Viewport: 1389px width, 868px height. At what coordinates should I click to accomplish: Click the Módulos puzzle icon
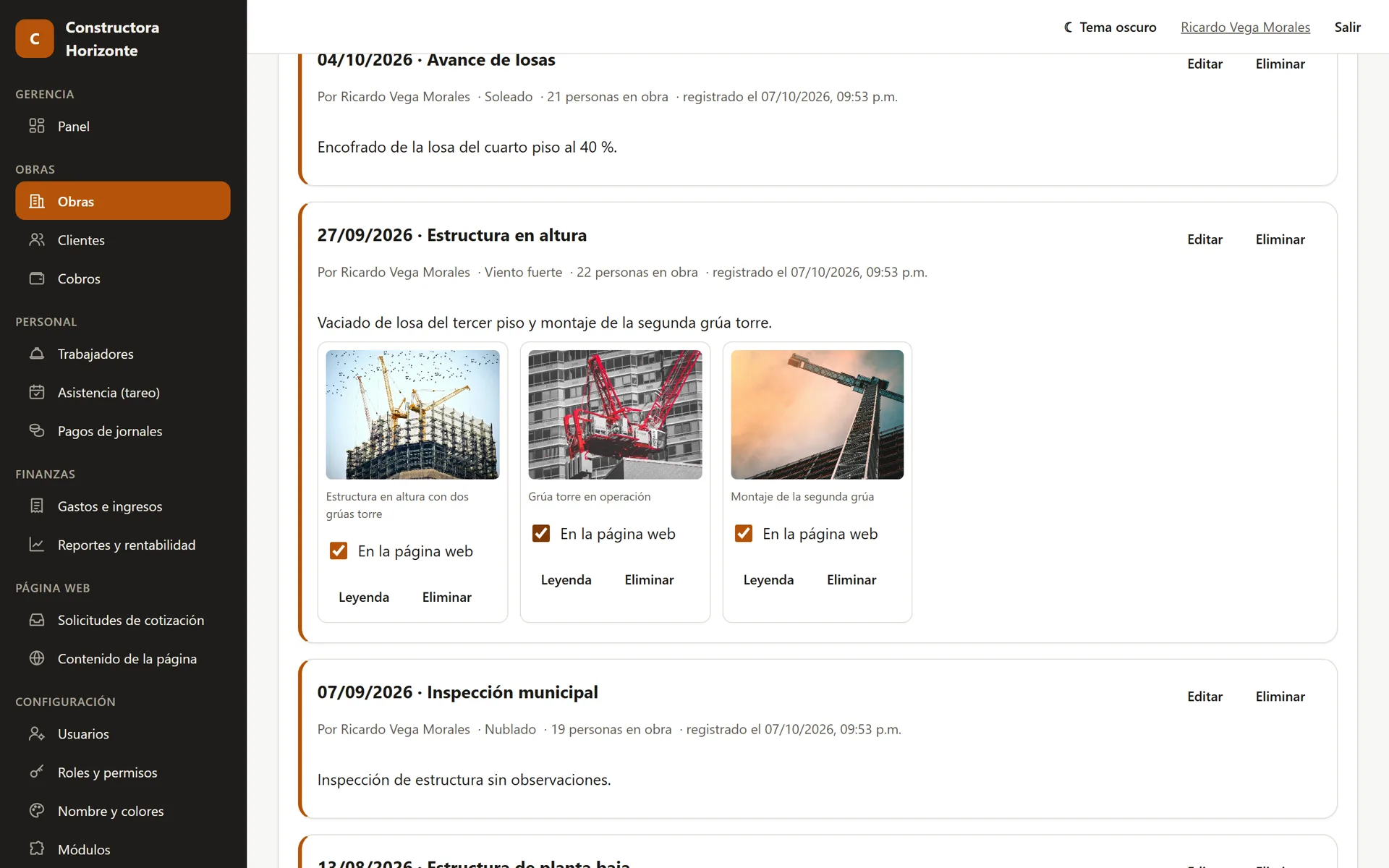(37, 849)
